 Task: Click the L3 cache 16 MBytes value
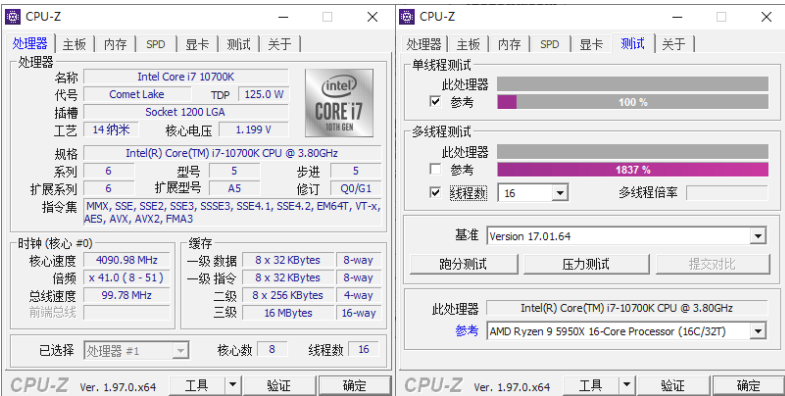(288, 313)
